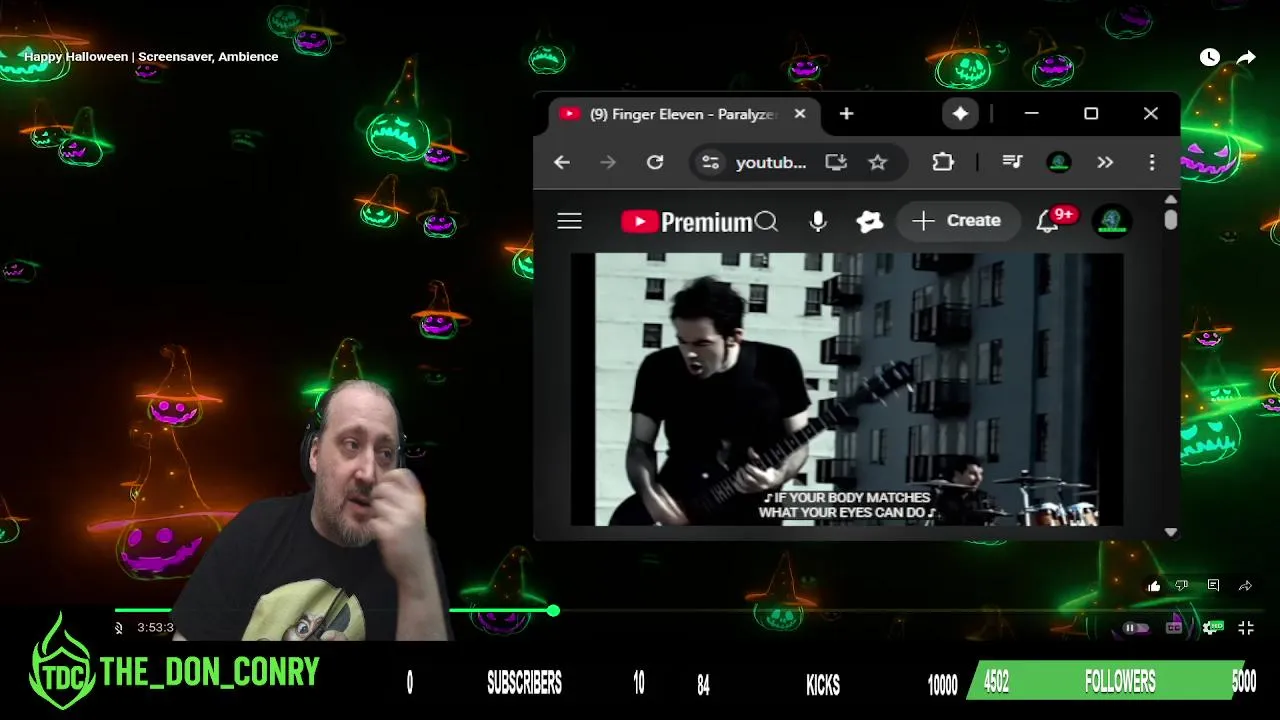Click the Happy Halloween video title
The width and height of the screenshot is (1280, 720).
click(151, 57)
